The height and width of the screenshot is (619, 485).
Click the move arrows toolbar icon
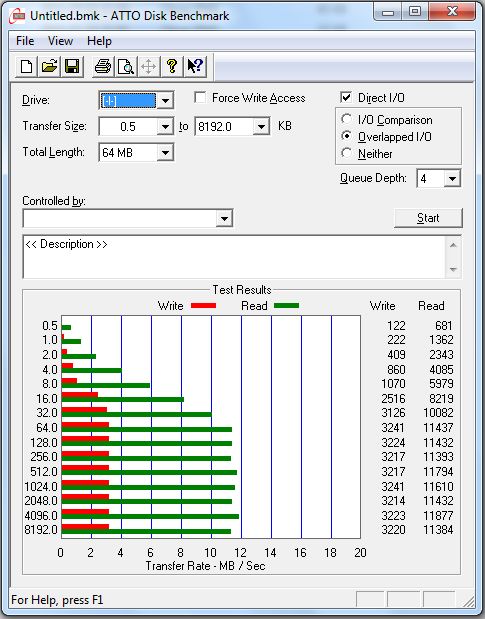pos(149,66)
